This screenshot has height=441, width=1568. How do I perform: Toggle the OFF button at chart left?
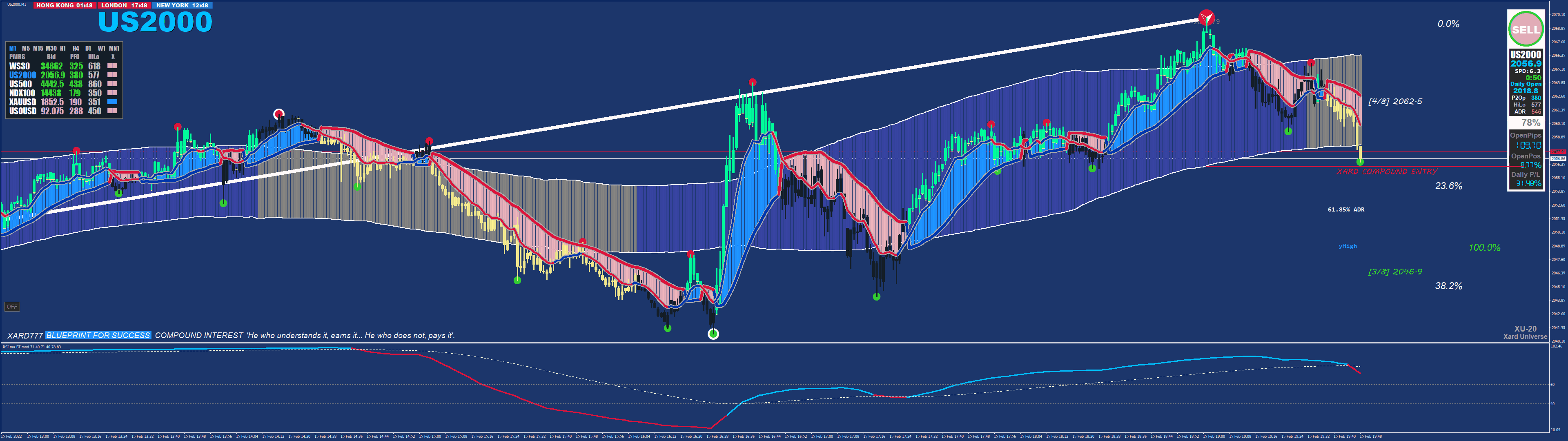click(x=11, y=306)
